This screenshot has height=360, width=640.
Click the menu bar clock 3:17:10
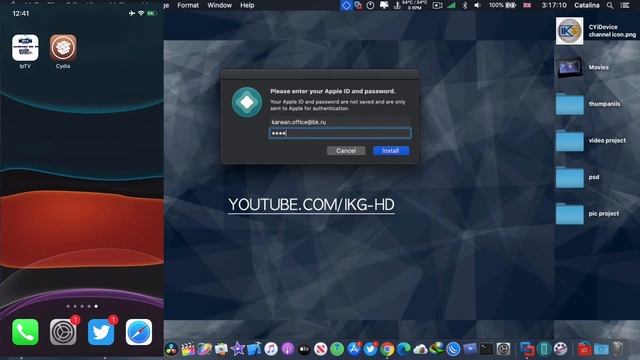[554, 5]
